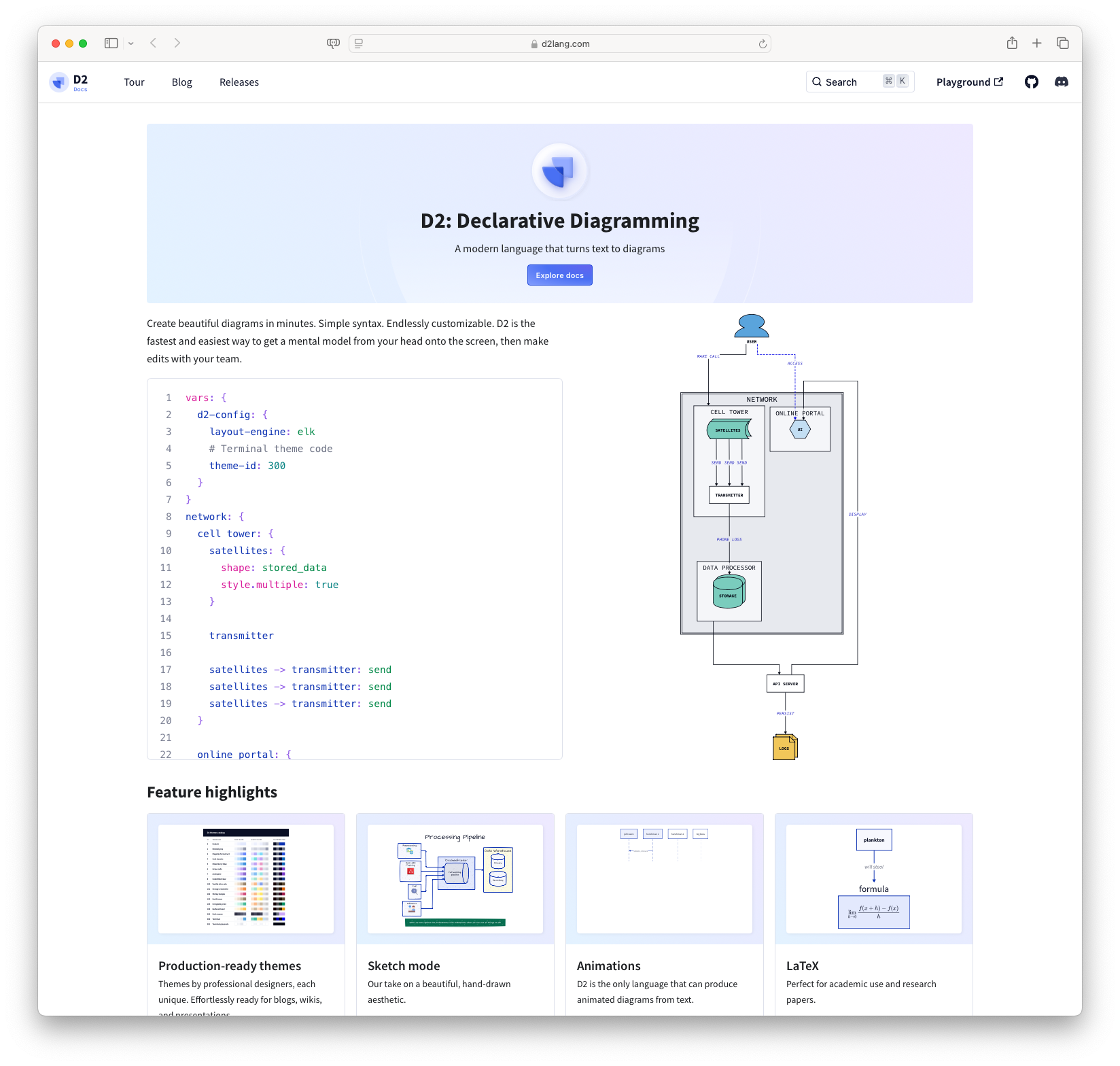The width and height of the screenshot is (1120, 1066).
Task: View the Animations feature thumbnail
Action: pos(664,878)
